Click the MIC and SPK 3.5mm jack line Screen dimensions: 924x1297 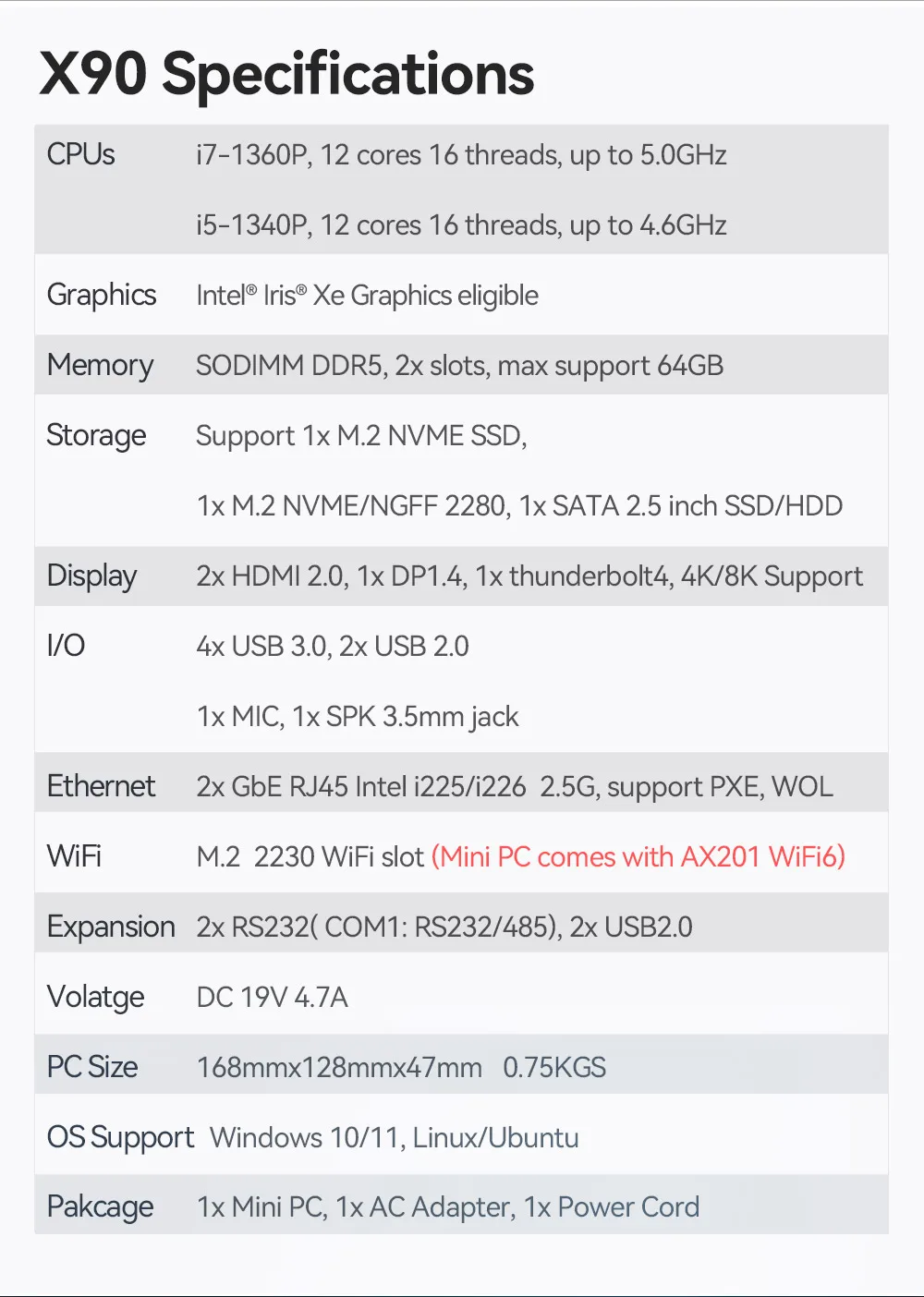pyautogui.click(x=358, y=717)
